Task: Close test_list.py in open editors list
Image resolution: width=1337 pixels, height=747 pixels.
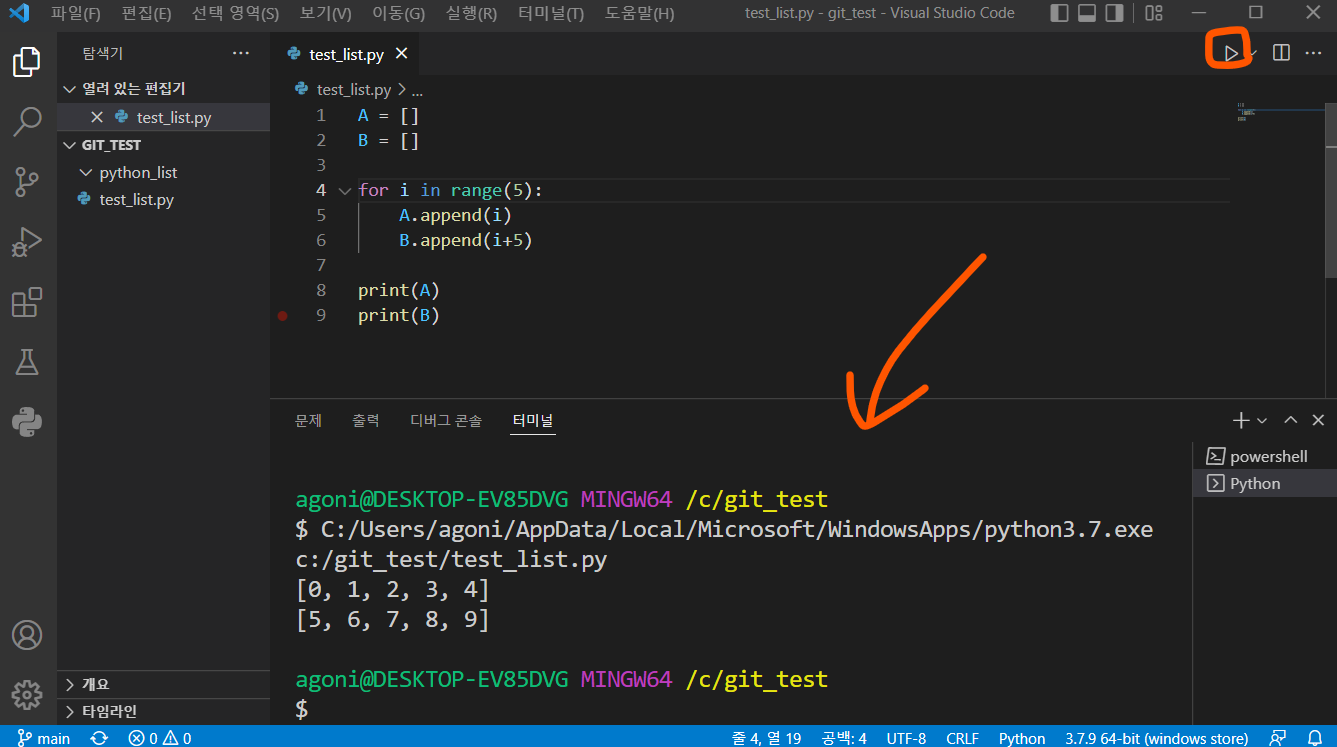Action: (x=97, y=117)
